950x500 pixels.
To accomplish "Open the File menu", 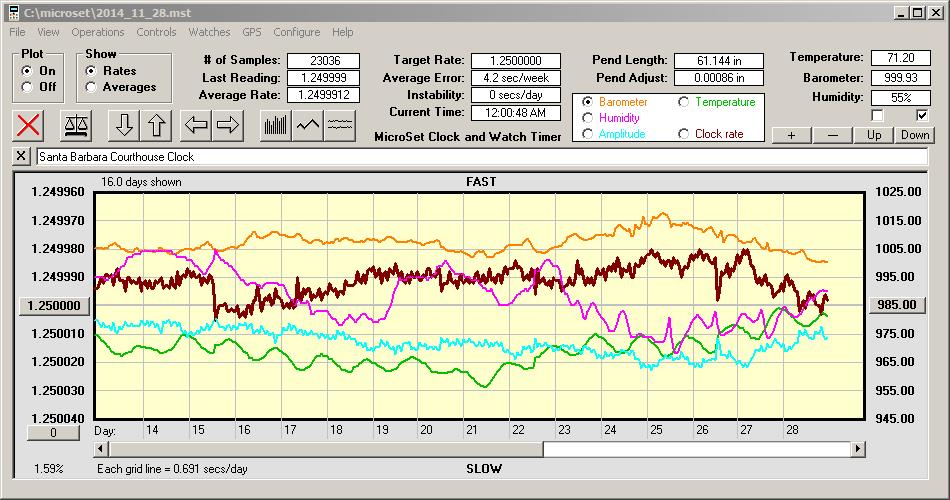I will click(x=17, y=32).
